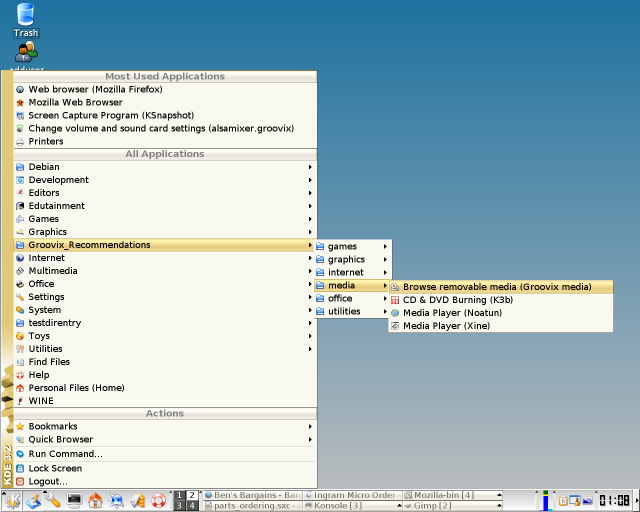Activate Ben's Bargains taskbar entry

pos(253,495)
